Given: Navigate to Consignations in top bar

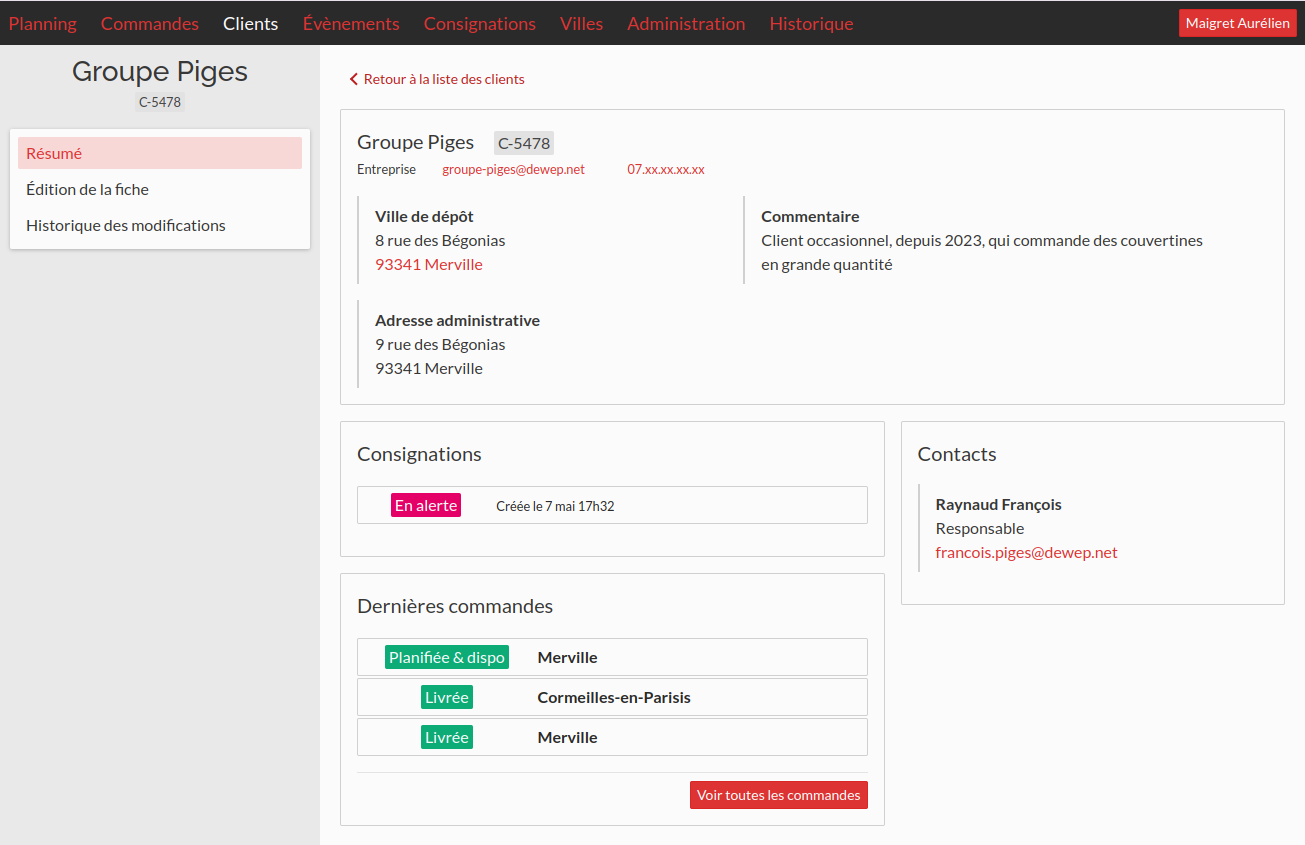Looking at the screenshot, I should [x=480, y=23].
